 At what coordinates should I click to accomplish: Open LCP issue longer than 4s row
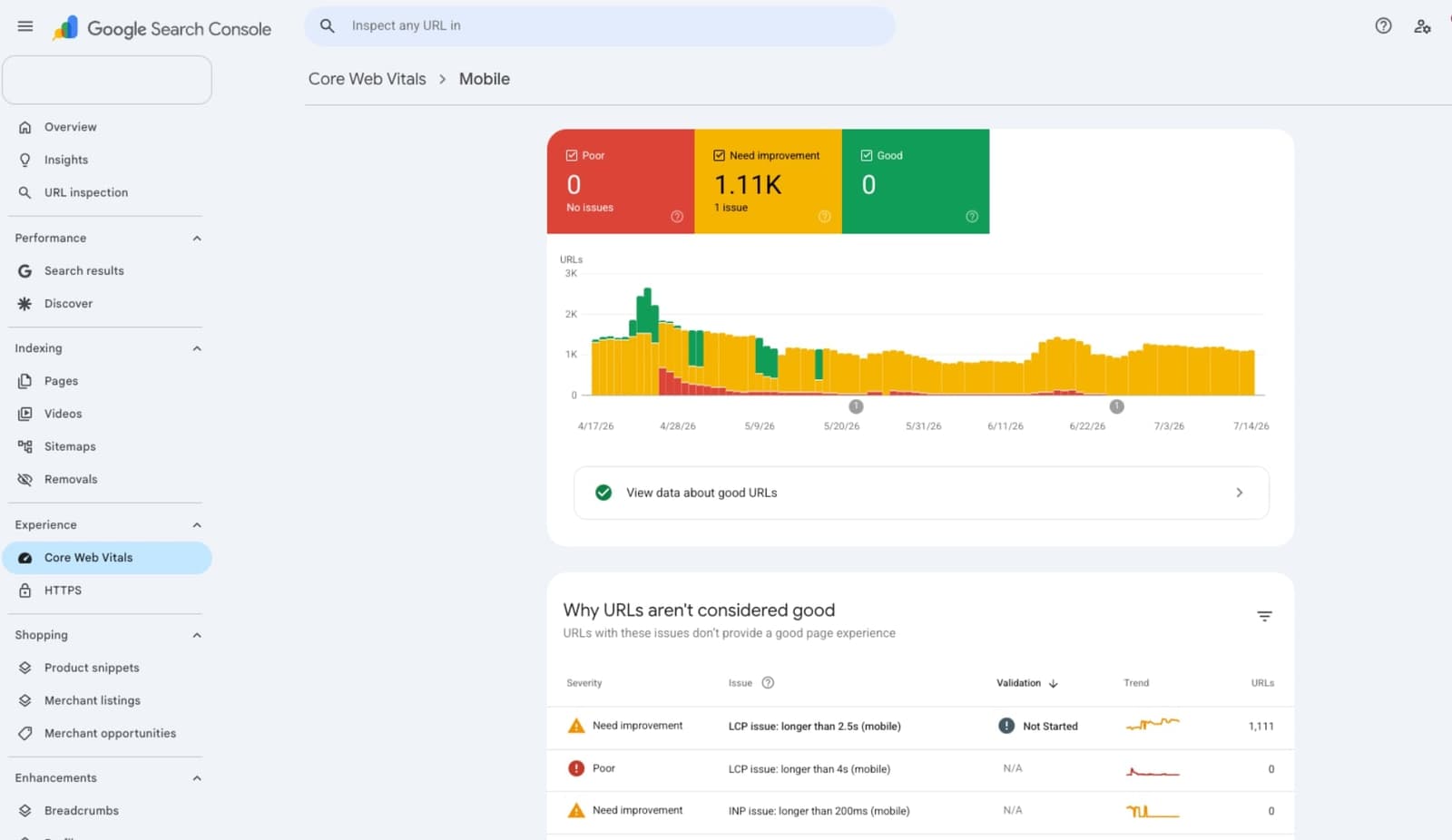[920, 769]
